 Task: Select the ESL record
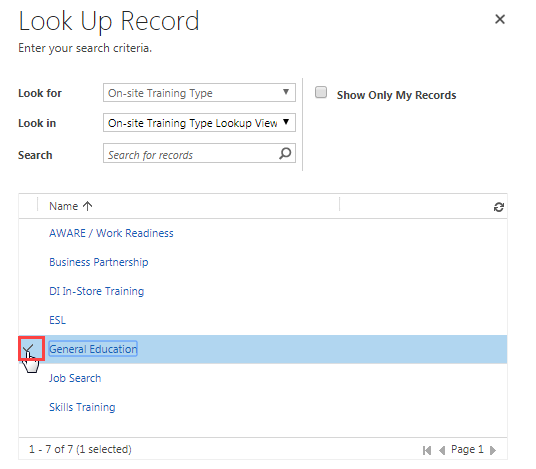57,320
